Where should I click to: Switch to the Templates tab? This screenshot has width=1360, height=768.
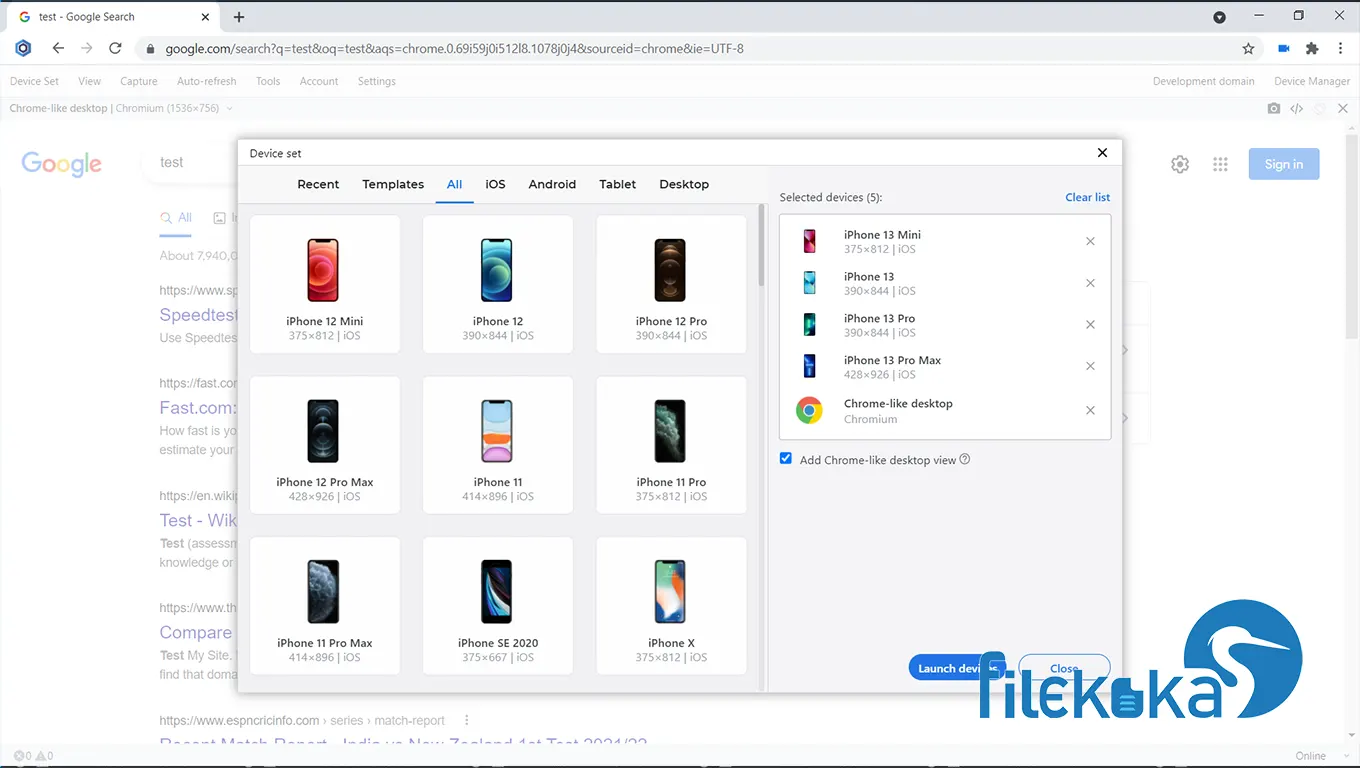(x=393, y=184)
